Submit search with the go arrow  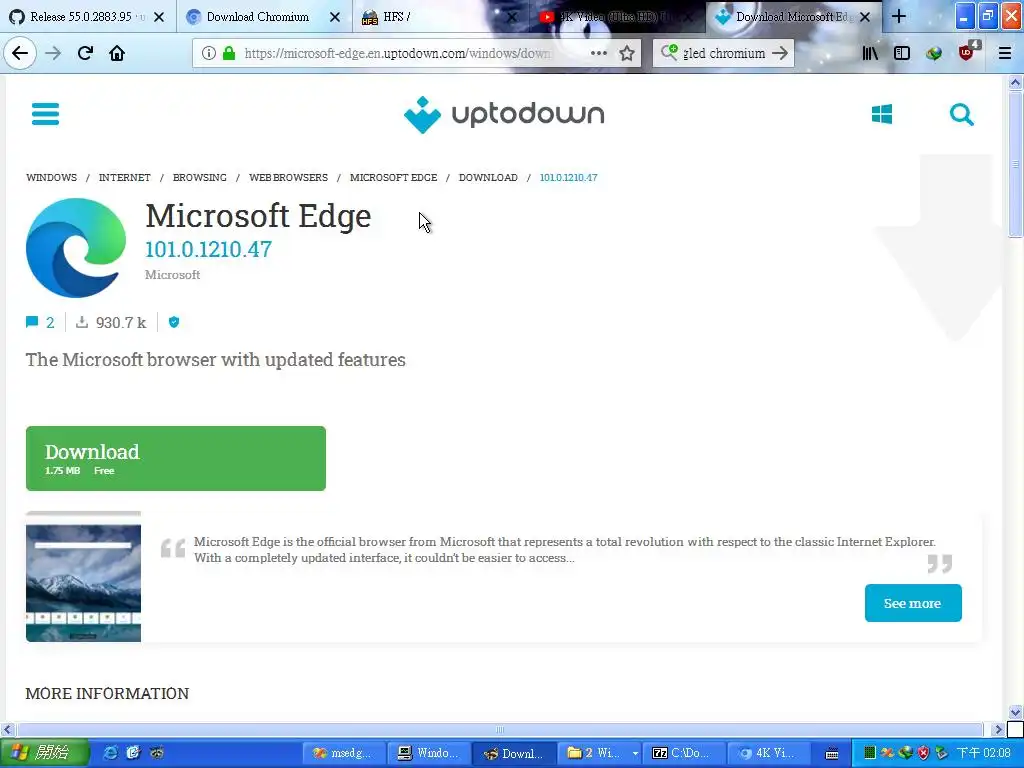click(x=780, y=53)
